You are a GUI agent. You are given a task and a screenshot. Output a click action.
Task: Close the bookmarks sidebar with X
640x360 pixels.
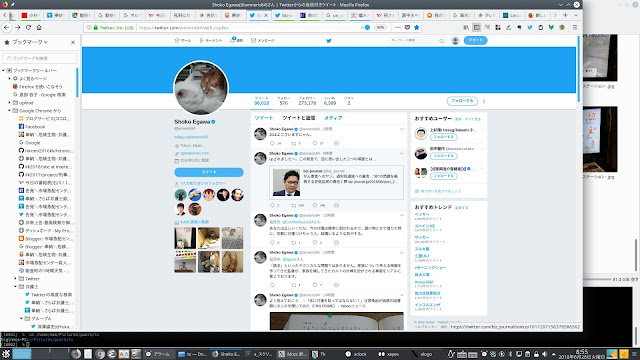(73, 42)
